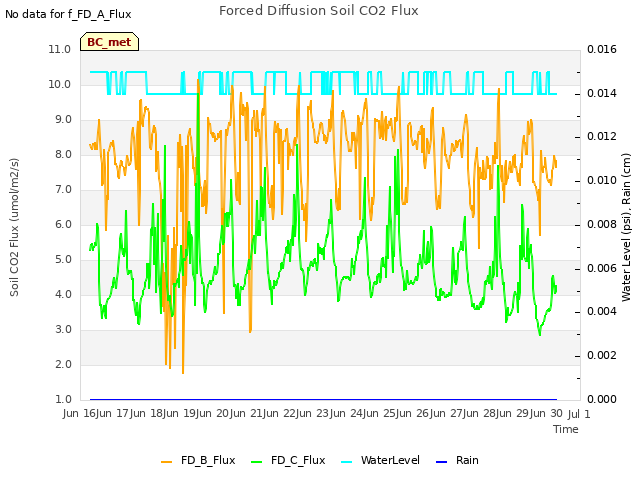Click the 7.0 left axis value
Viewport: 640px width, 480px height.
point(63,189)
